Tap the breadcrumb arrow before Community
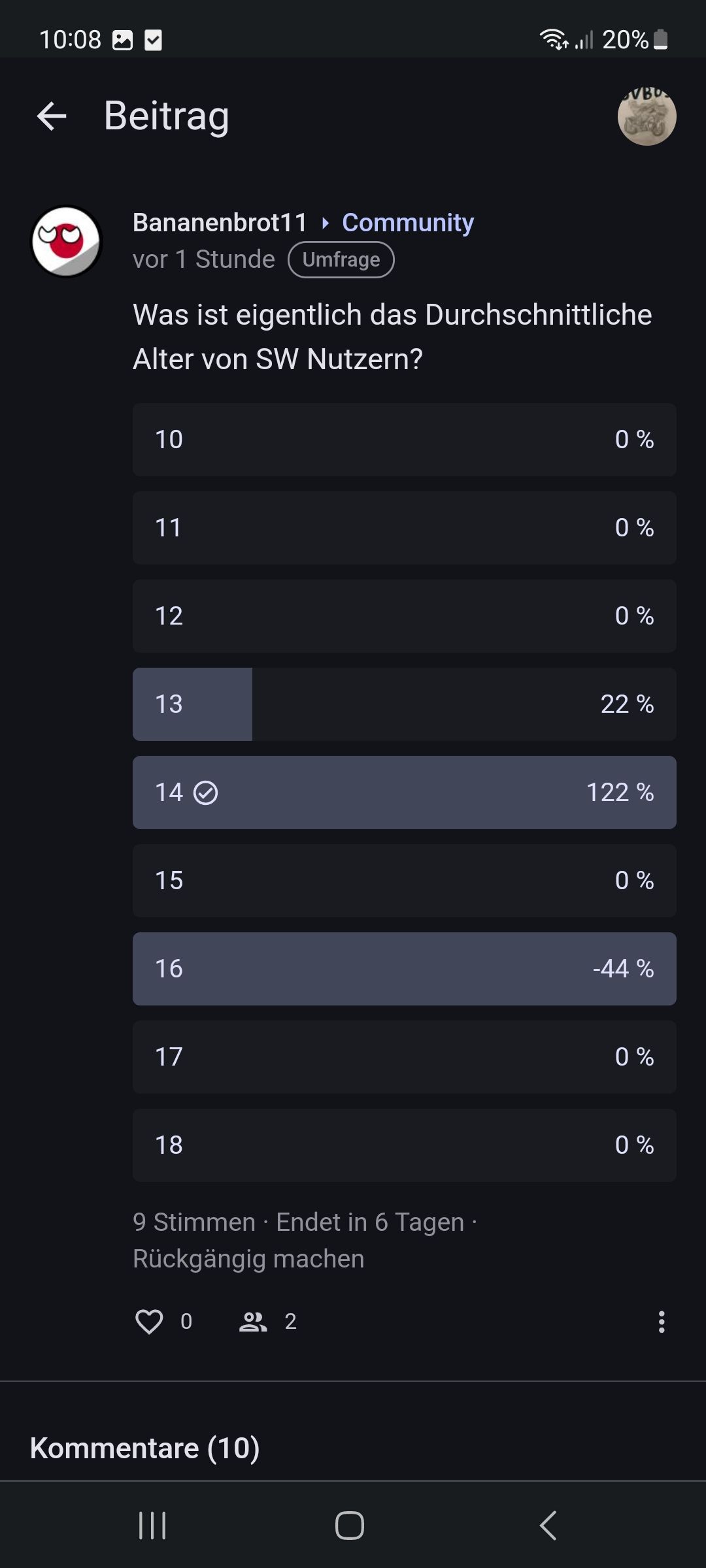Image resolution: width=706 pixels, height=1568 pixels. pos(326,223)
